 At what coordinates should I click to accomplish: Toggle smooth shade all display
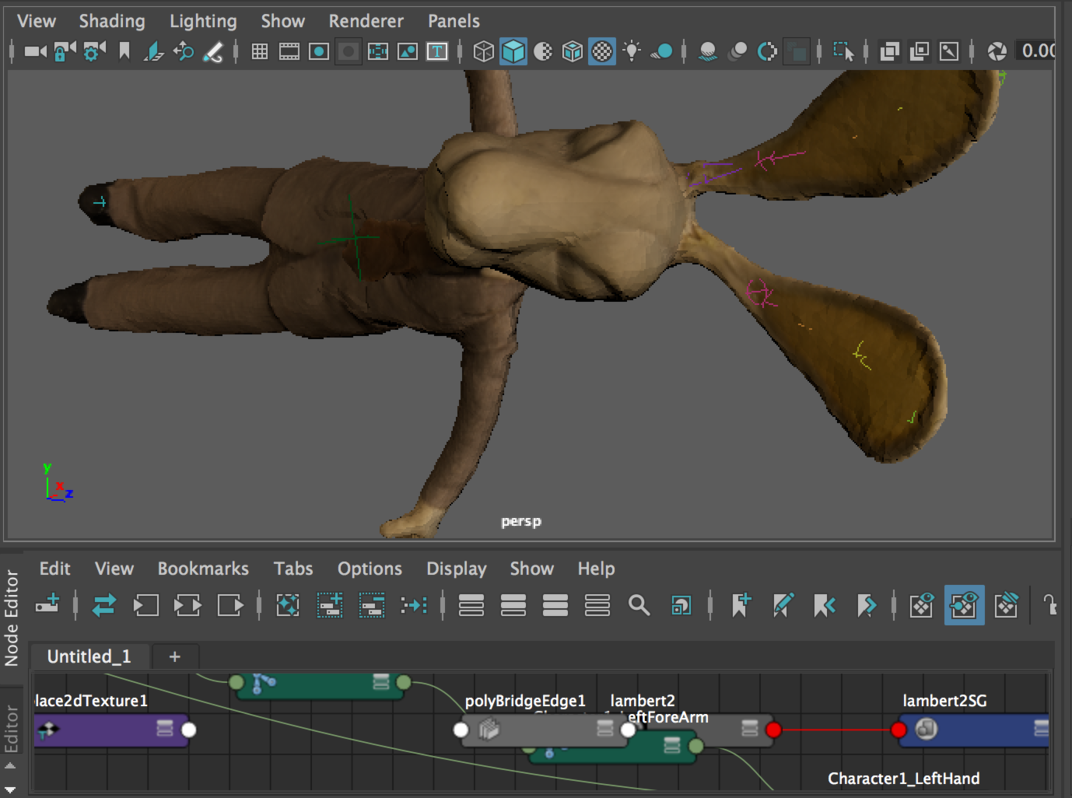coord(513,51)
